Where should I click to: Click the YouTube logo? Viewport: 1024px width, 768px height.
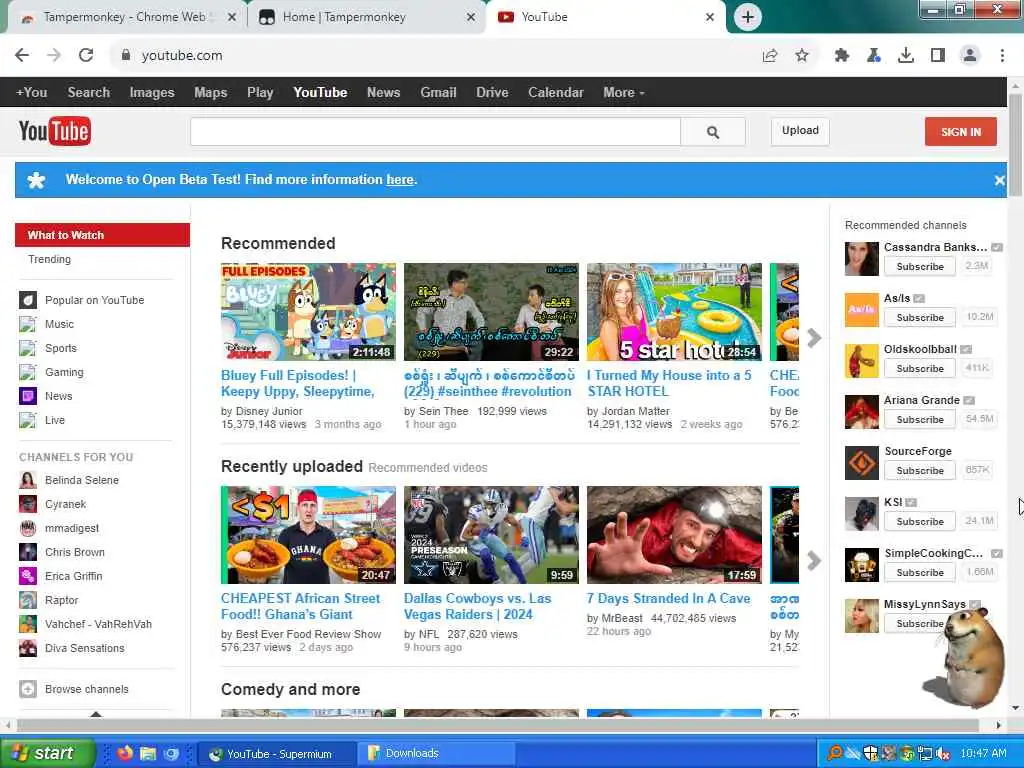coord(55,131)
